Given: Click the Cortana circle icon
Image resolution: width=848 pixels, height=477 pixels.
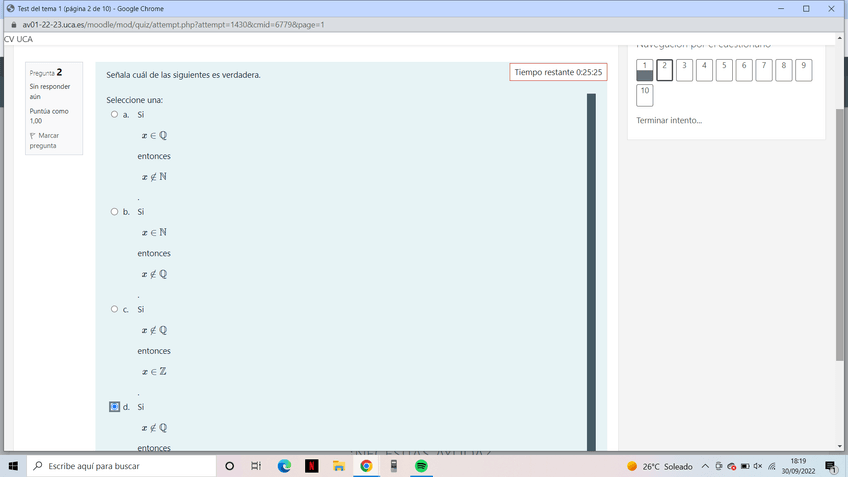Looking at the screenshot, I should pos(229,466).
